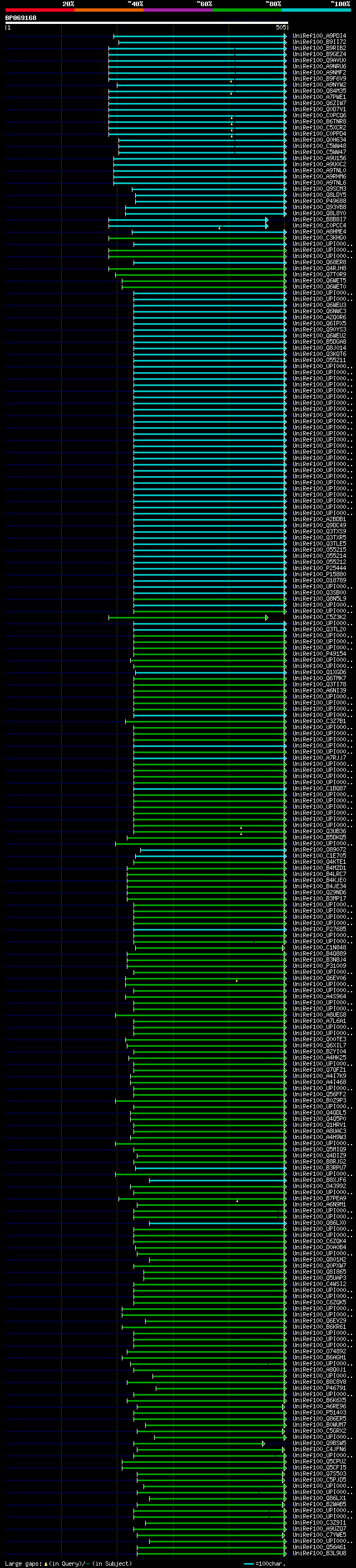Open hit UniRef100_A9PDI4

click(319, 36)
